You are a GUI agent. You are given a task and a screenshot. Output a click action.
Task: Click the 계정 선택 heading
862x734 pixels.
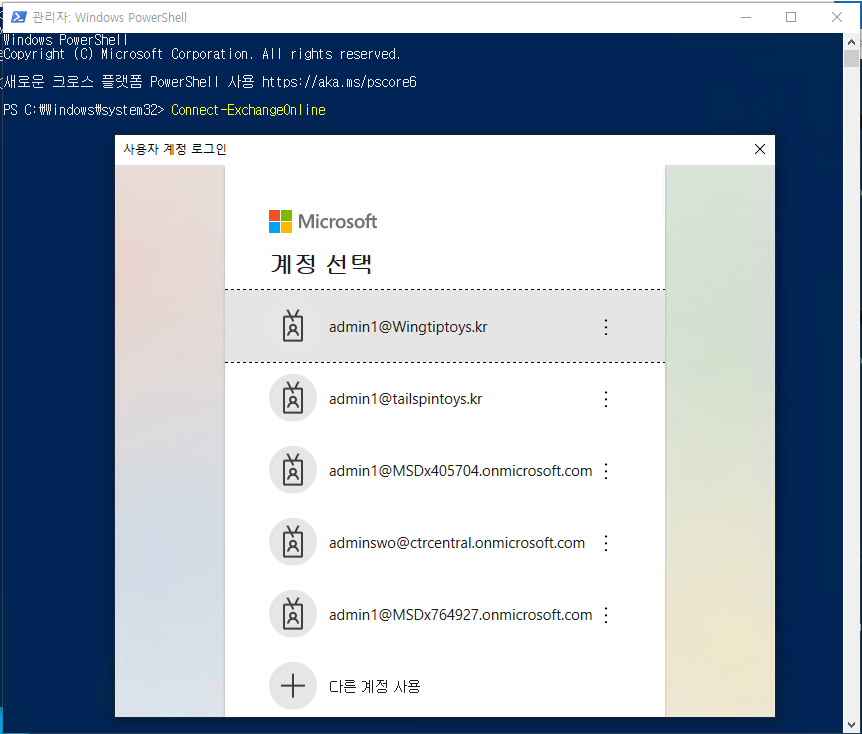(322, 264)
